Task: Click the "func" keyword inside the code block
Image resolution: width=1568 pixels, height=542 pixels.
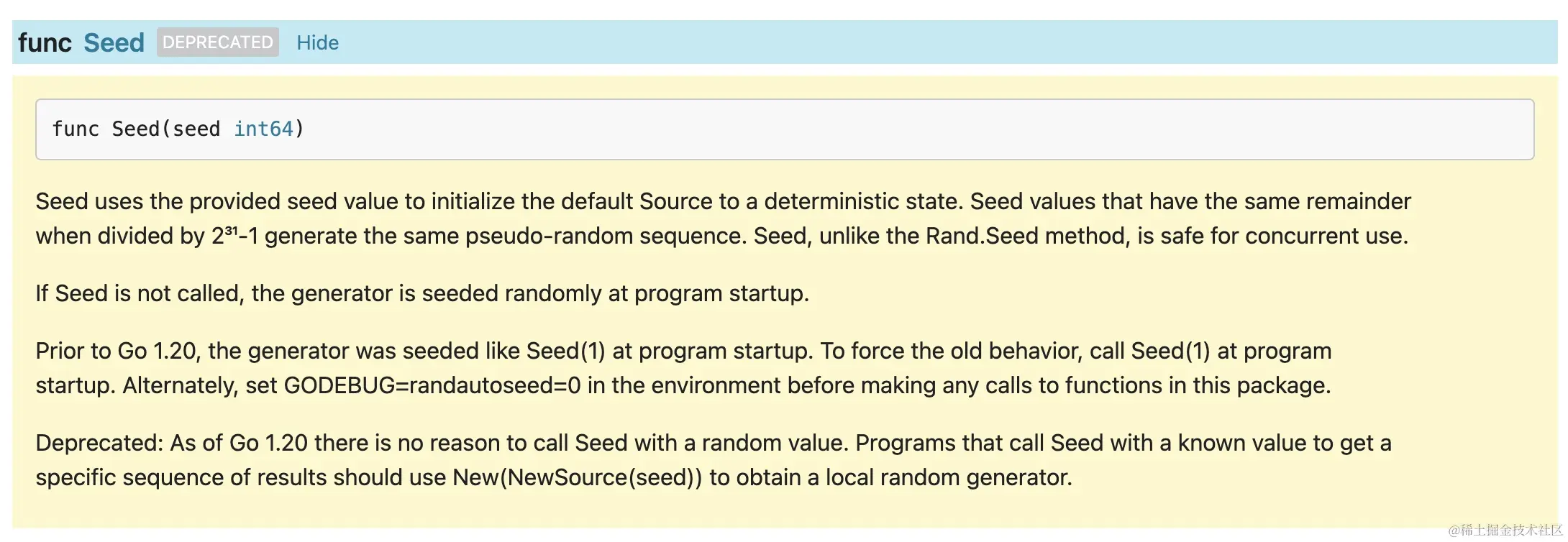Action: [76, 129]
